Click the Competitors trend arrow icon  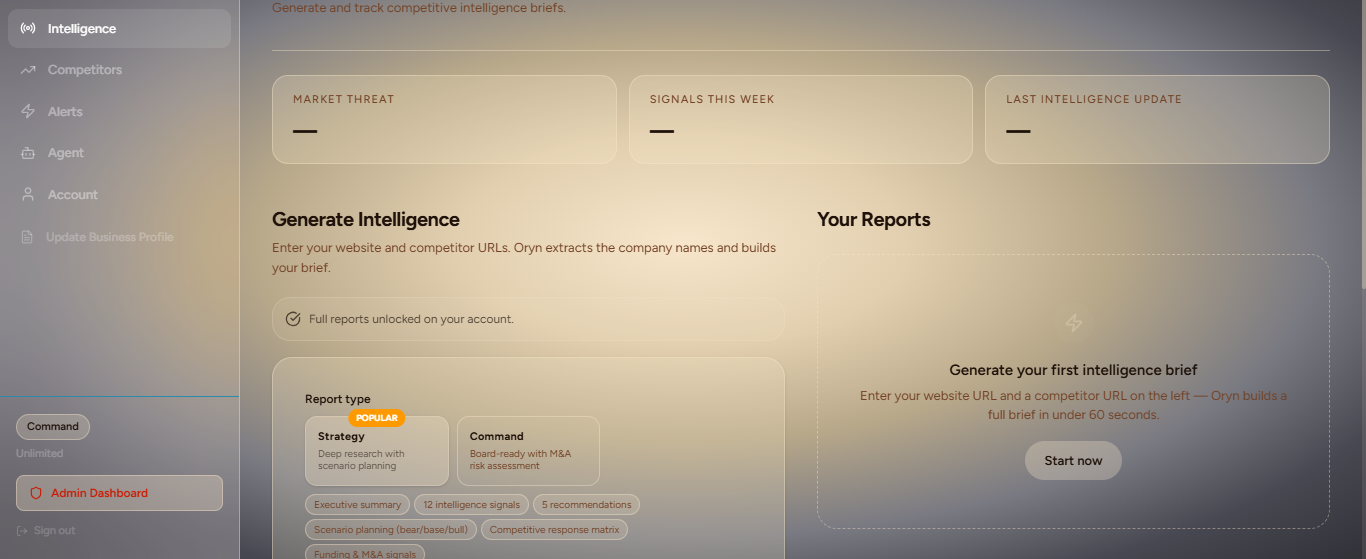click(x=28, y=70)
